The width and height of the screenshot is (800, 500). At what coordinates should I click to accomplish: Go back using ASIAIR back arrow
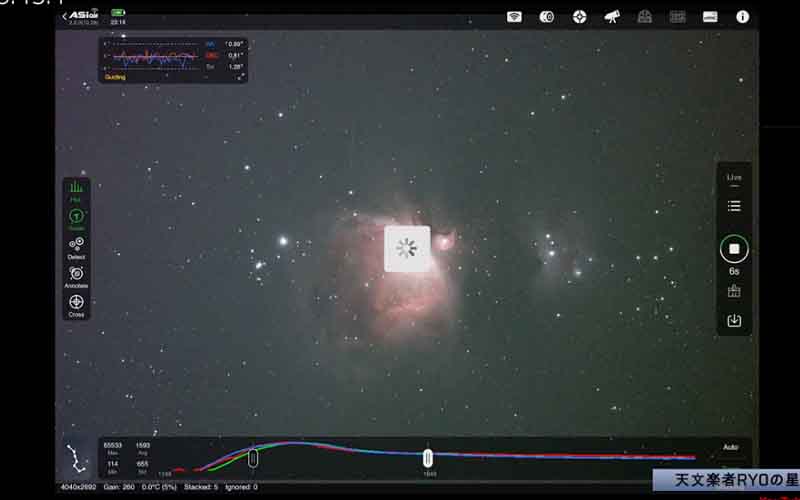(65, 16)
